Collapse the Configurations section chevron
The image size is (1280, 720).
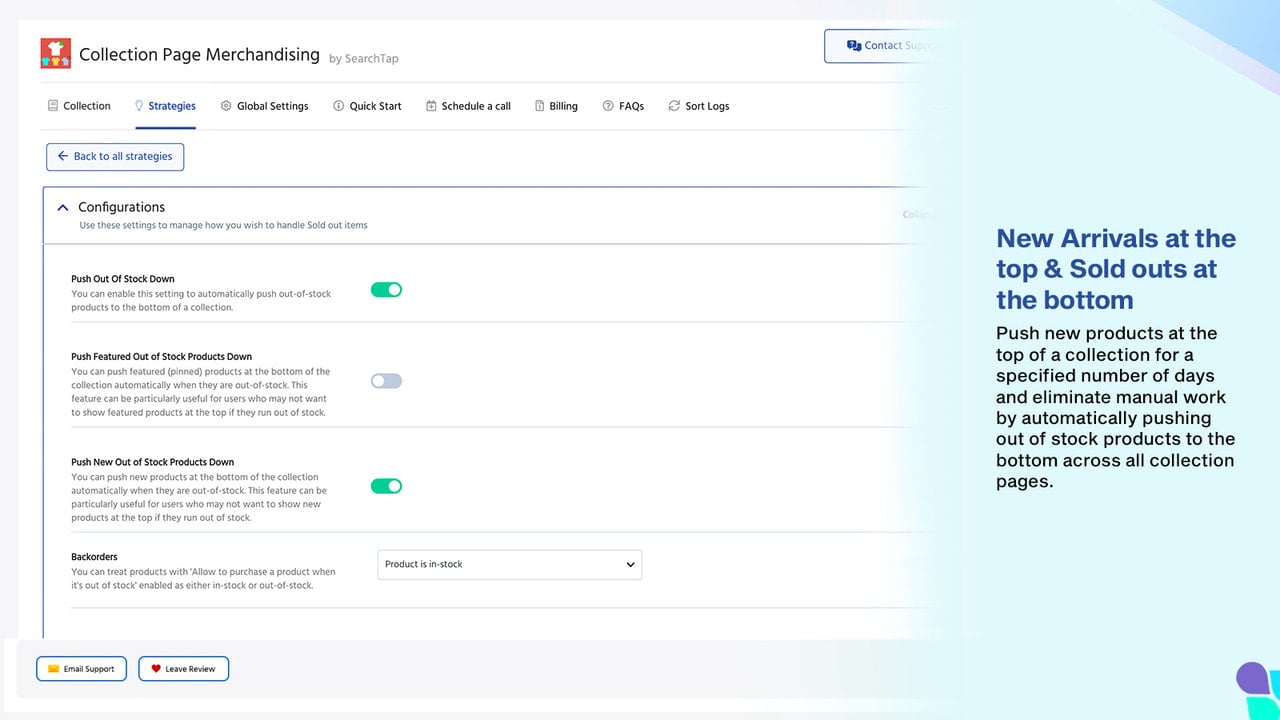63,208
